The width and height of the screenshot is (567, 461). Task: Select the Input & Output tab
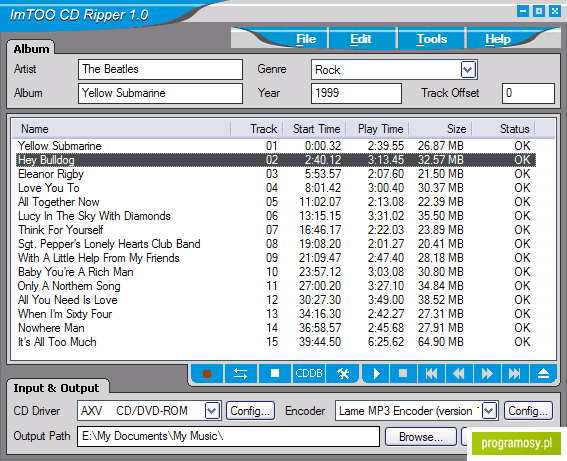tap(56, 388)
